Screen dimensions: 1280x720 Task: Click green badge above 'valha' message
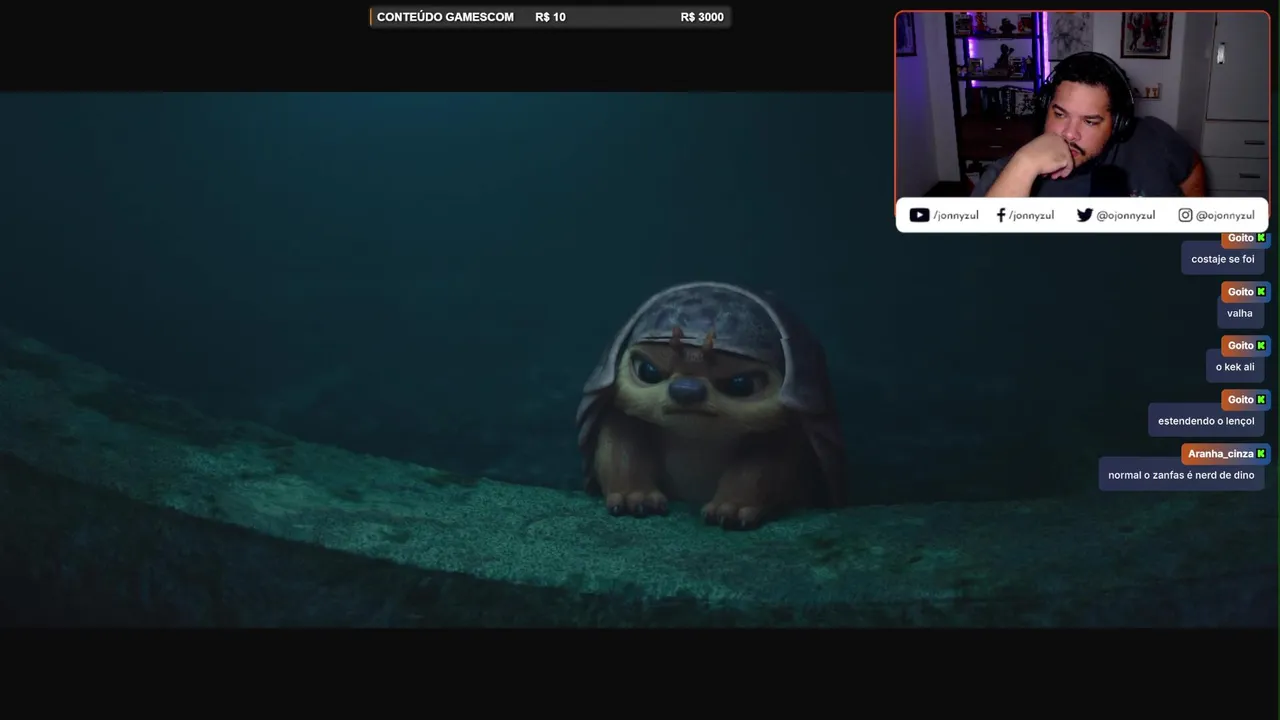(x=1261, y=292)
